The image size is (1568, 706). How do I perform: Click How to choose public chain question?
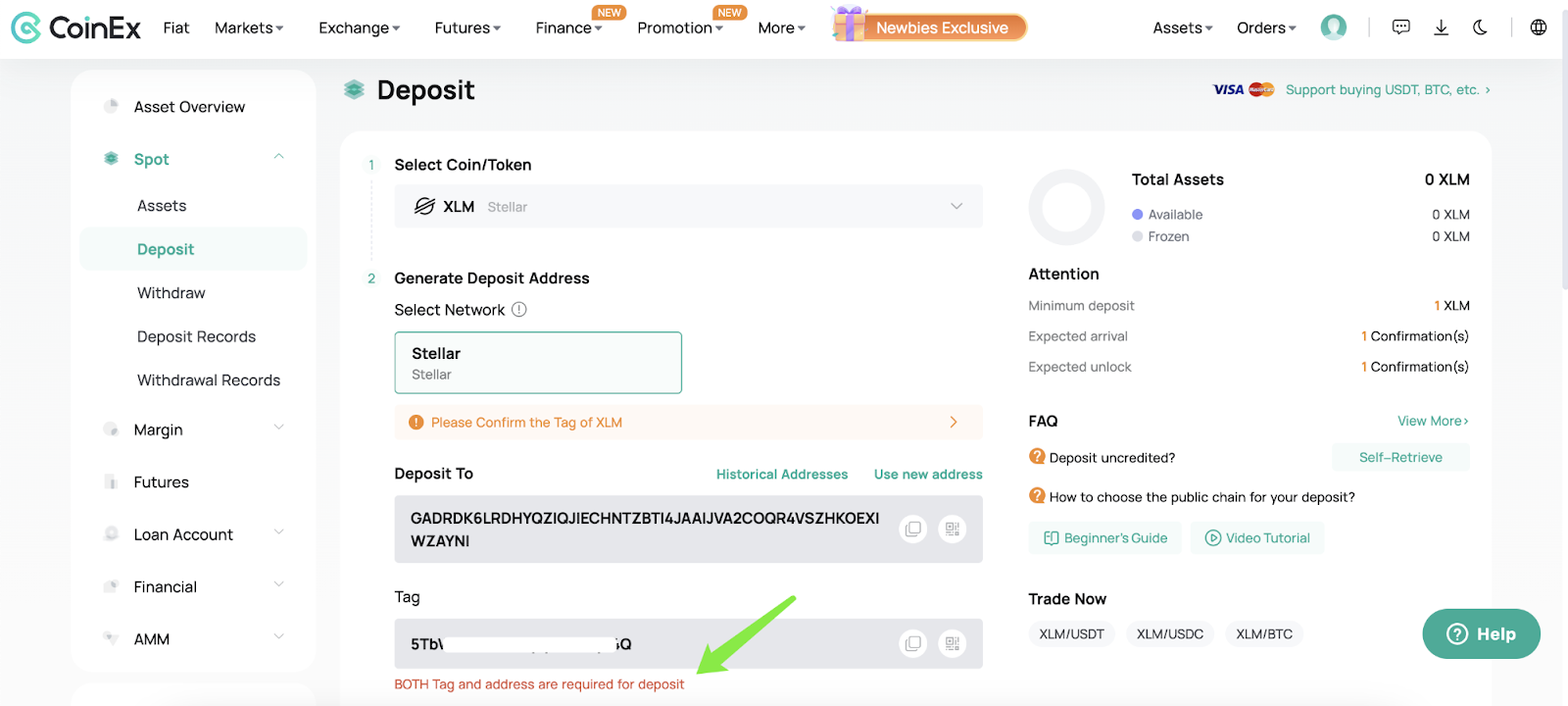click(x=1202, y=497)
